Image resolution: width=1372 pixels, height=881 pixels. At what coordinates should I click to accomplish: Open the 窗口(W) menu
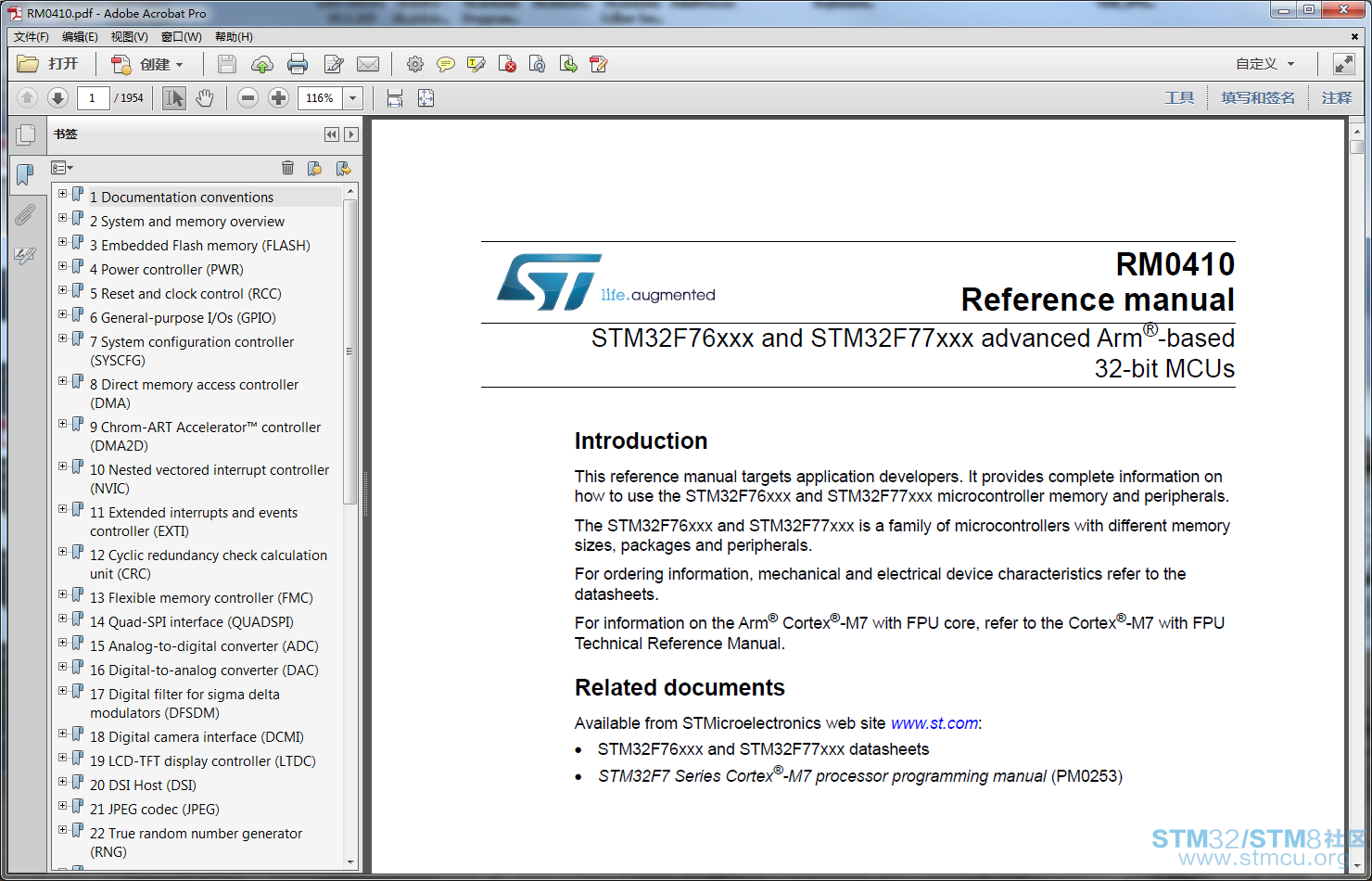[x=181, y=37]
